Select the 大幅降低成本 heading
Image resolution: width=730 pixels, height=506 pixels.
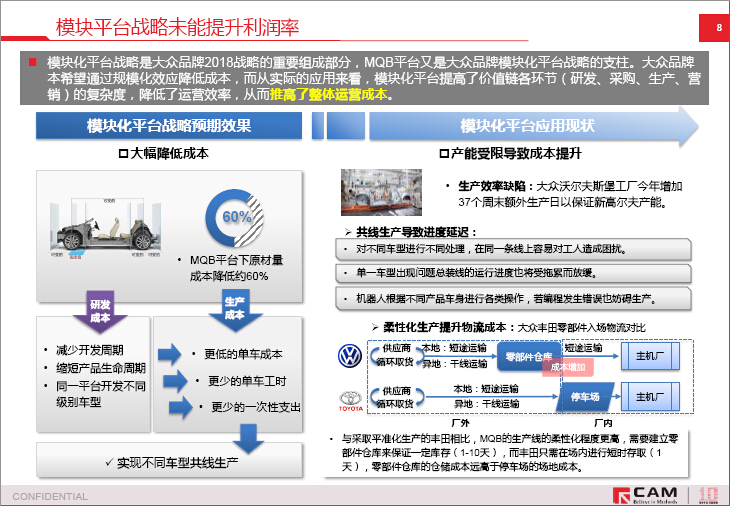pyautogui.click(x=164, y=154)
